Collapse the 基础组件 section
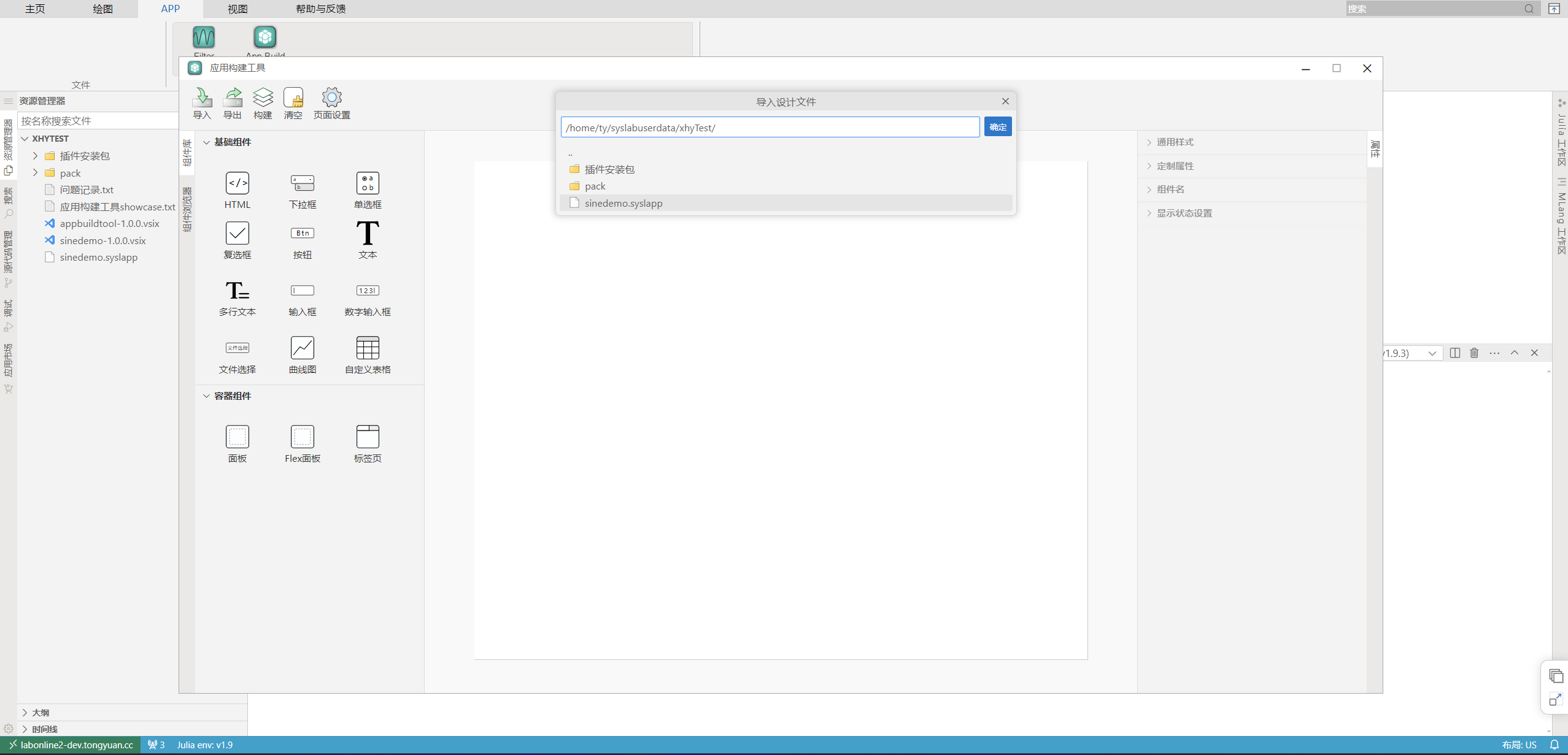 click(207, 142)
